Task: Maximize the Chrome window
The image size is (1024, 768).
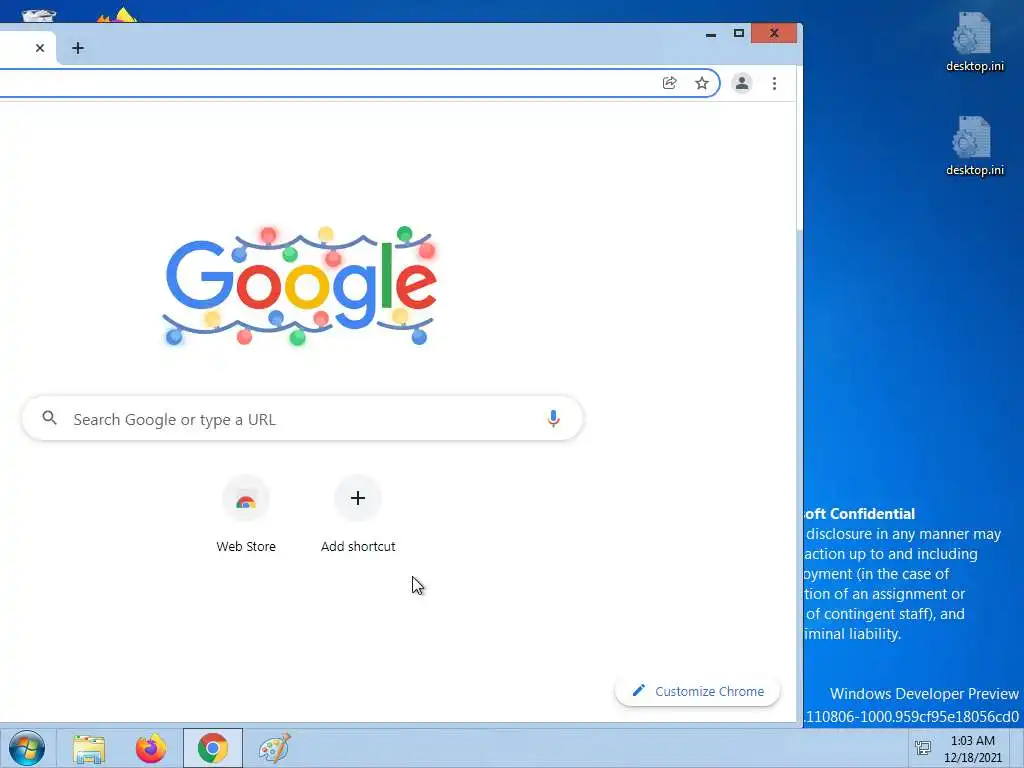Action: point(739,33)
